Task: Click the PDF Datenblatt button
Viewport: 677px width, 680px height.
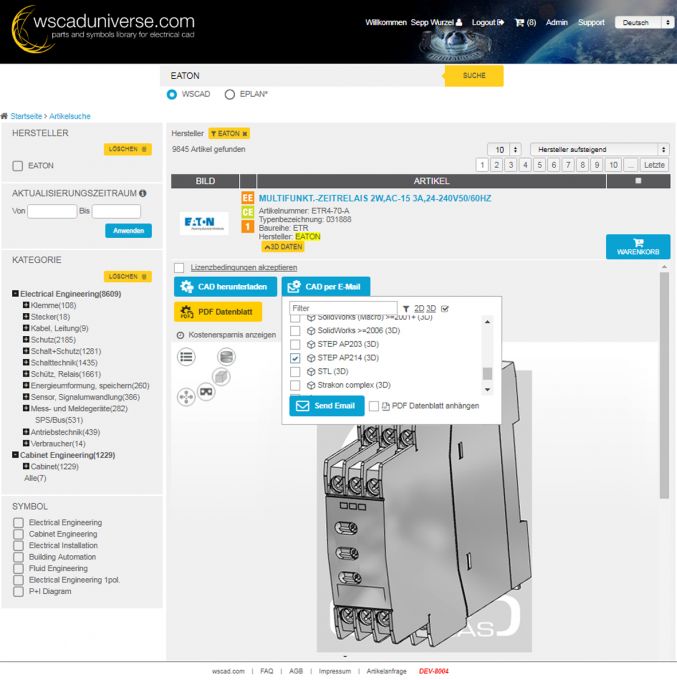Action: (218, 312)
